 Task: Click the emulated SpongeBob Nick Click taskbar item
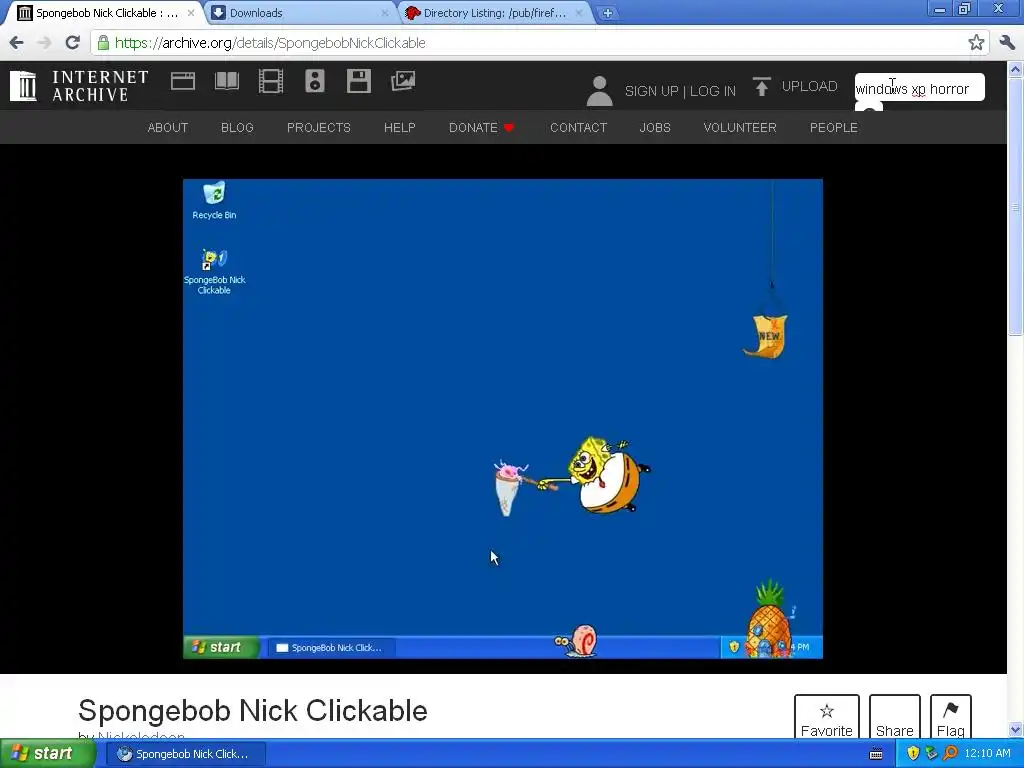(x=331, y=647)
